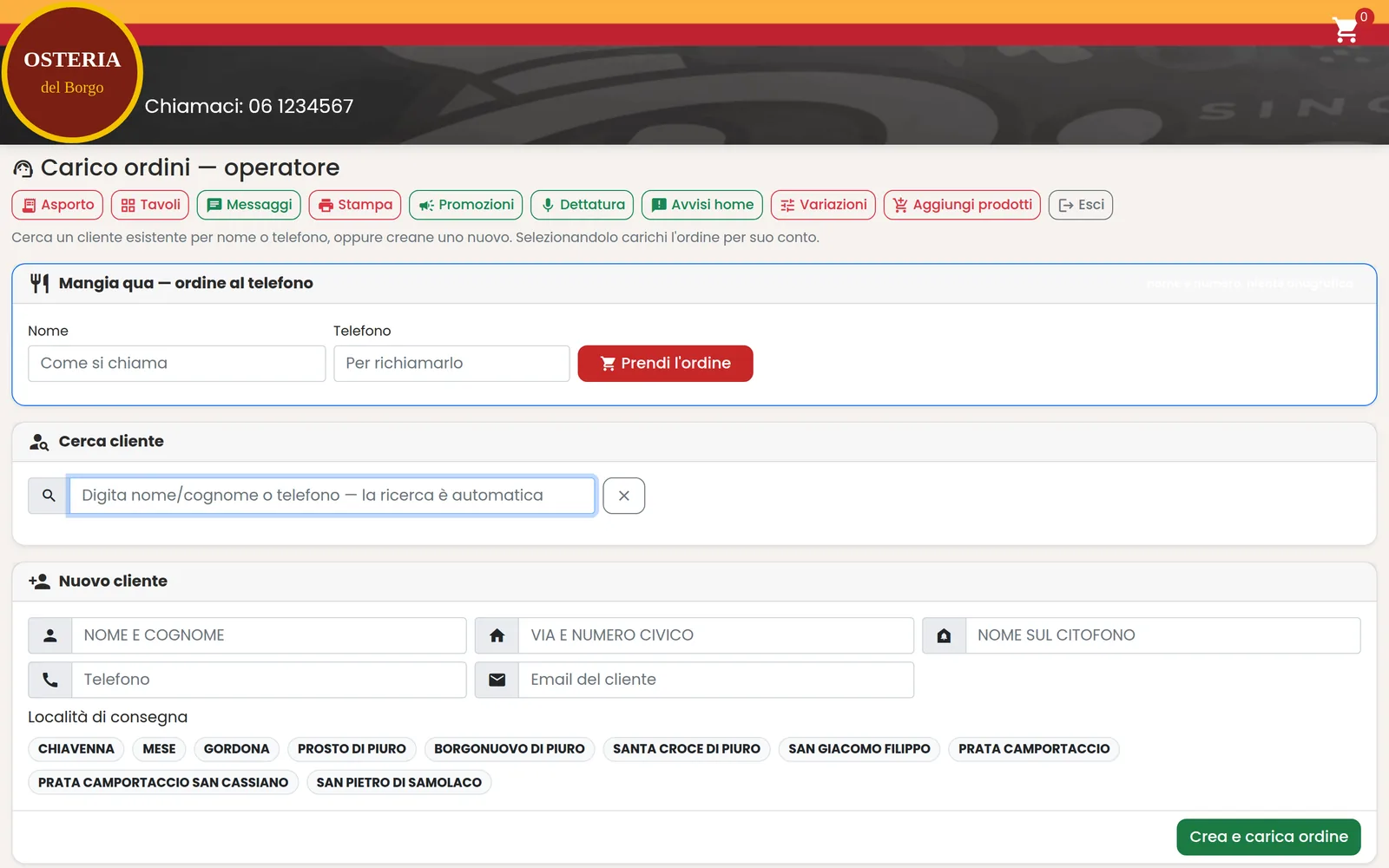Open Avvisi home
This screenshot has width=1389, height=868.
(x=702, y=205)
